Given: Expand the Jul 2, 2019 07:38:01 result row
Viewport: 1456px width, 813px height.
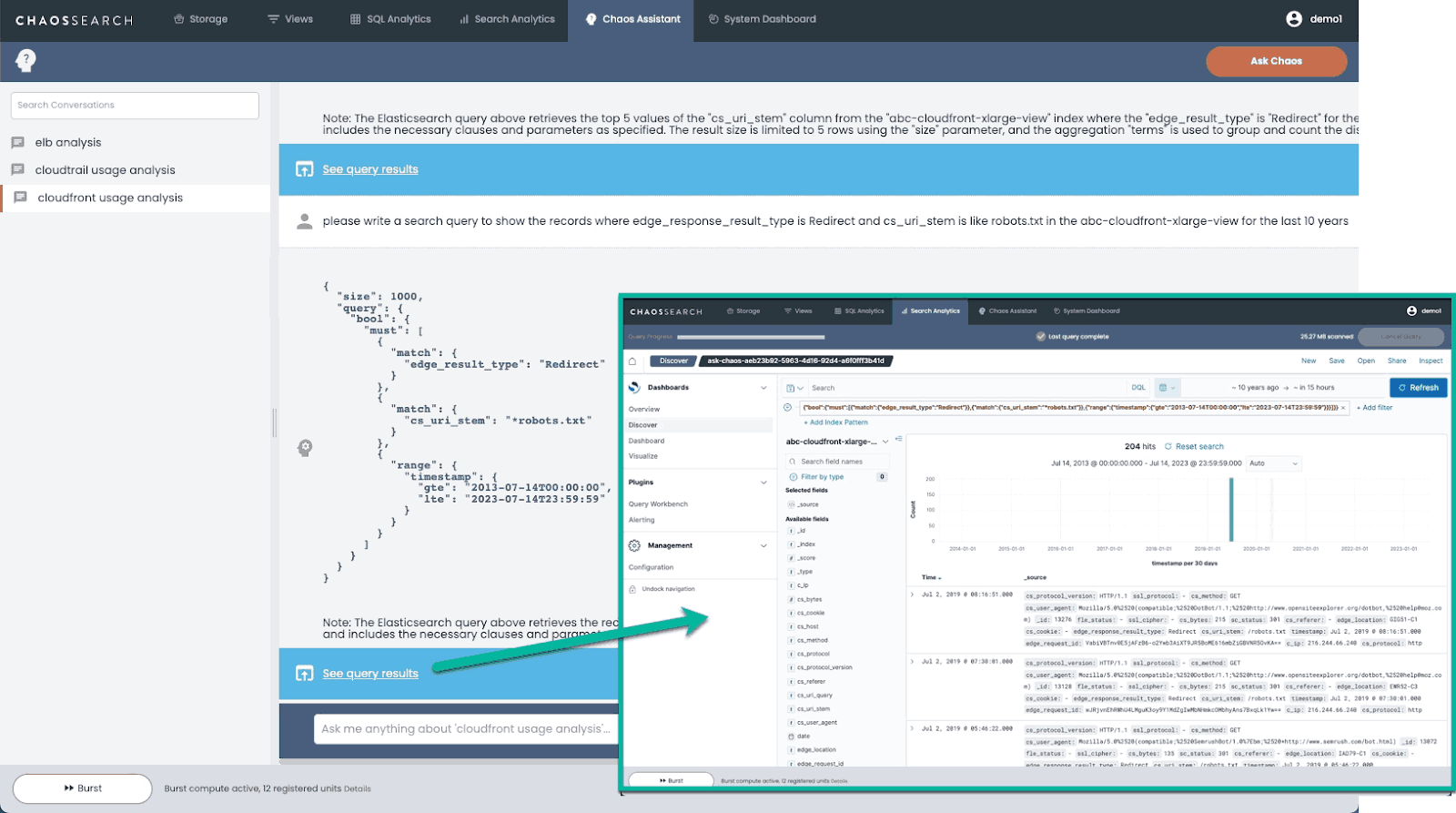Looking at the screenshot, I should pyautogui.click(x=913, y=662).
